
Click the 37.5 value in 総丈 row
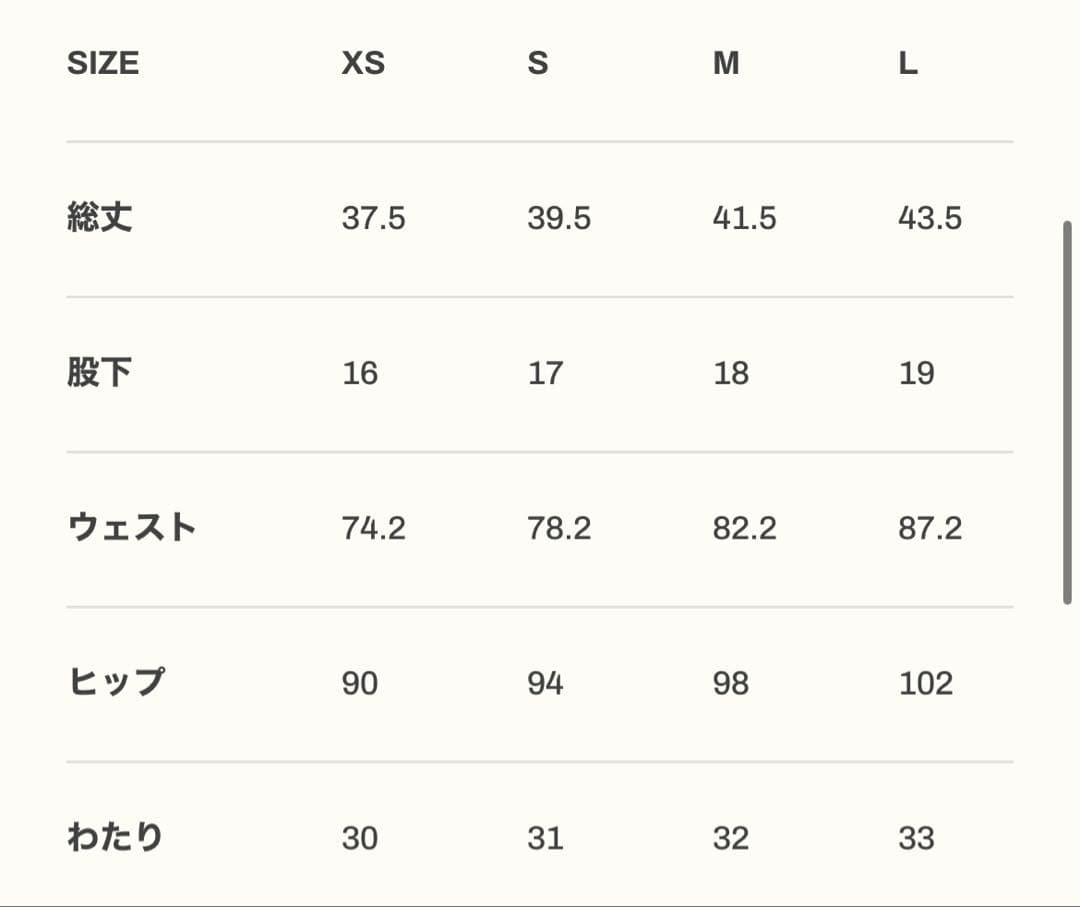[374, 218]
